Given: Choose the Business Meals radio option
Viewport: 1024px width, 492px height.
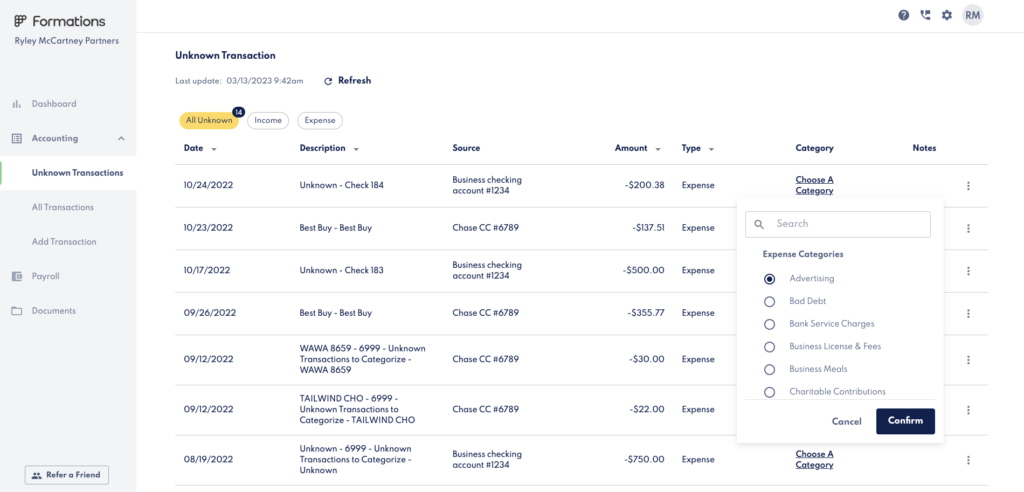Looking at the screenshot, I should (769, 369).
